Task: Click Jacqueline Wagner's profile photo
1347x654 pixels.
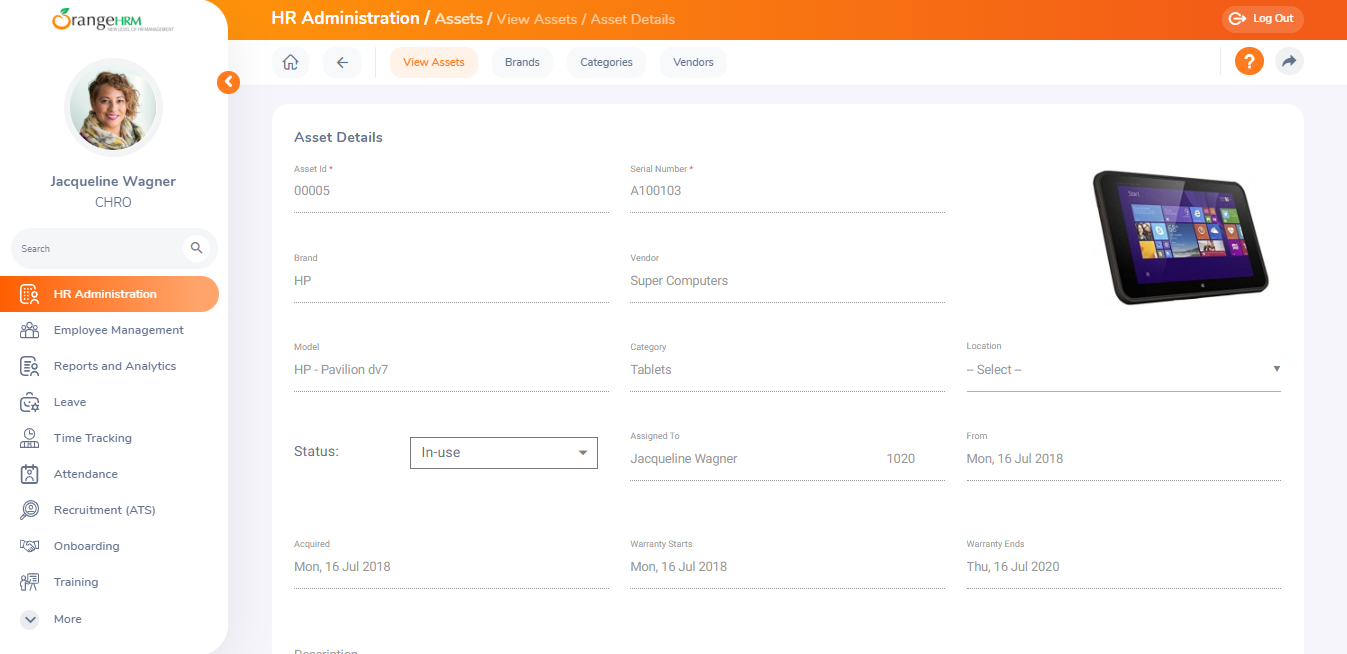Action: [x=113, y=107]
